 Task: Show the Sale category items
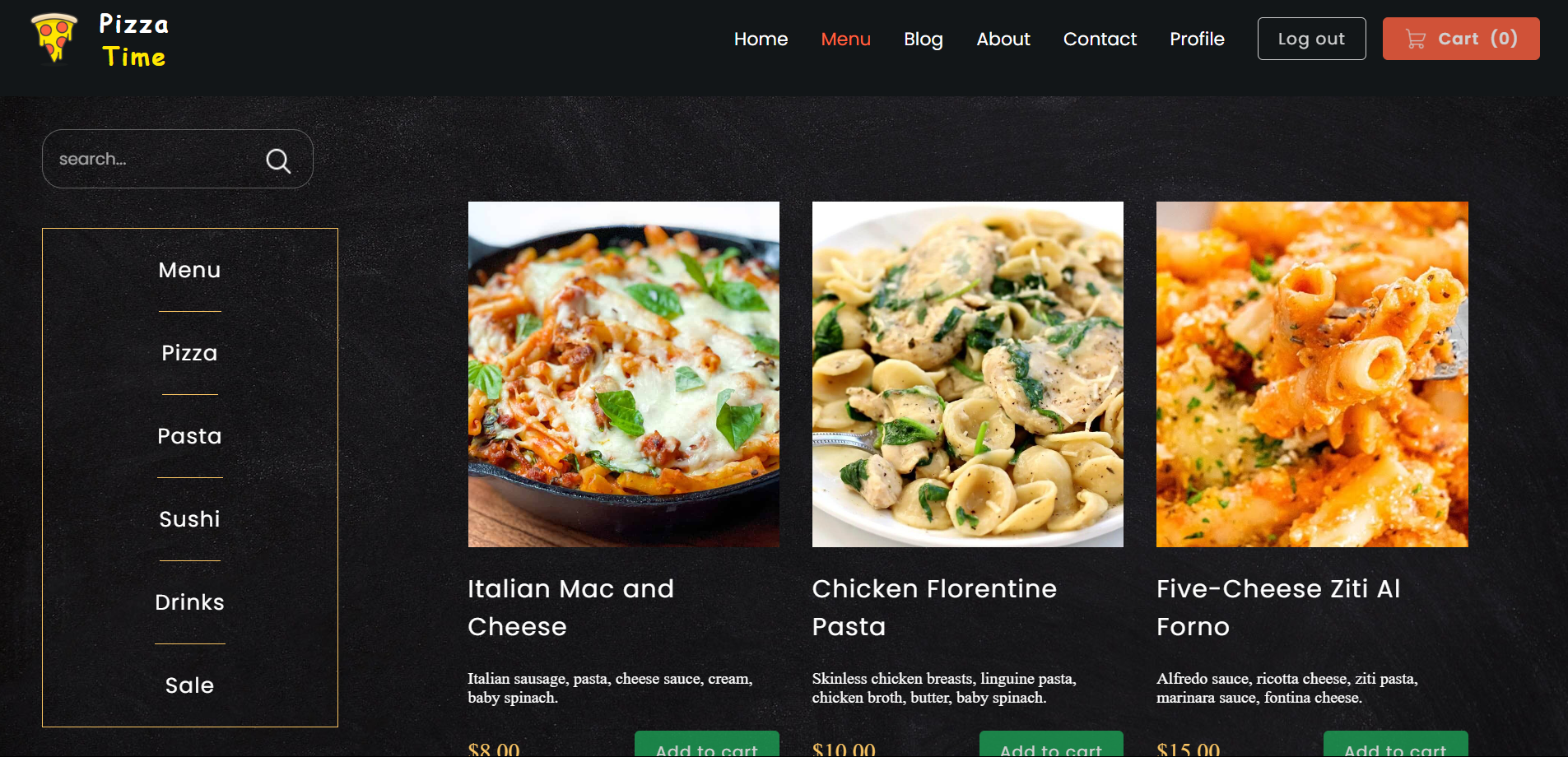(189, 685)
